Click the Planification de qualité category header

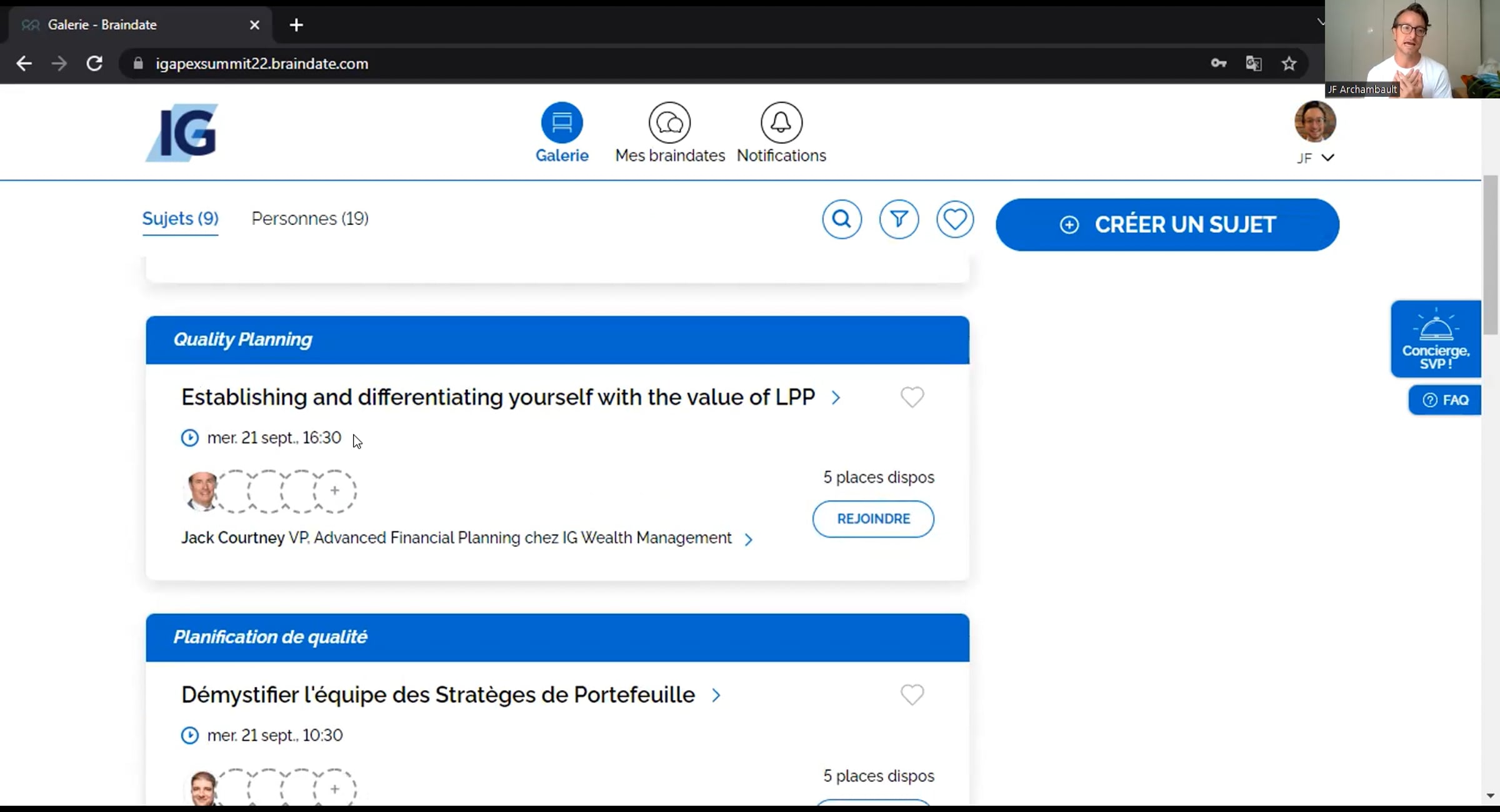point(557,638)
